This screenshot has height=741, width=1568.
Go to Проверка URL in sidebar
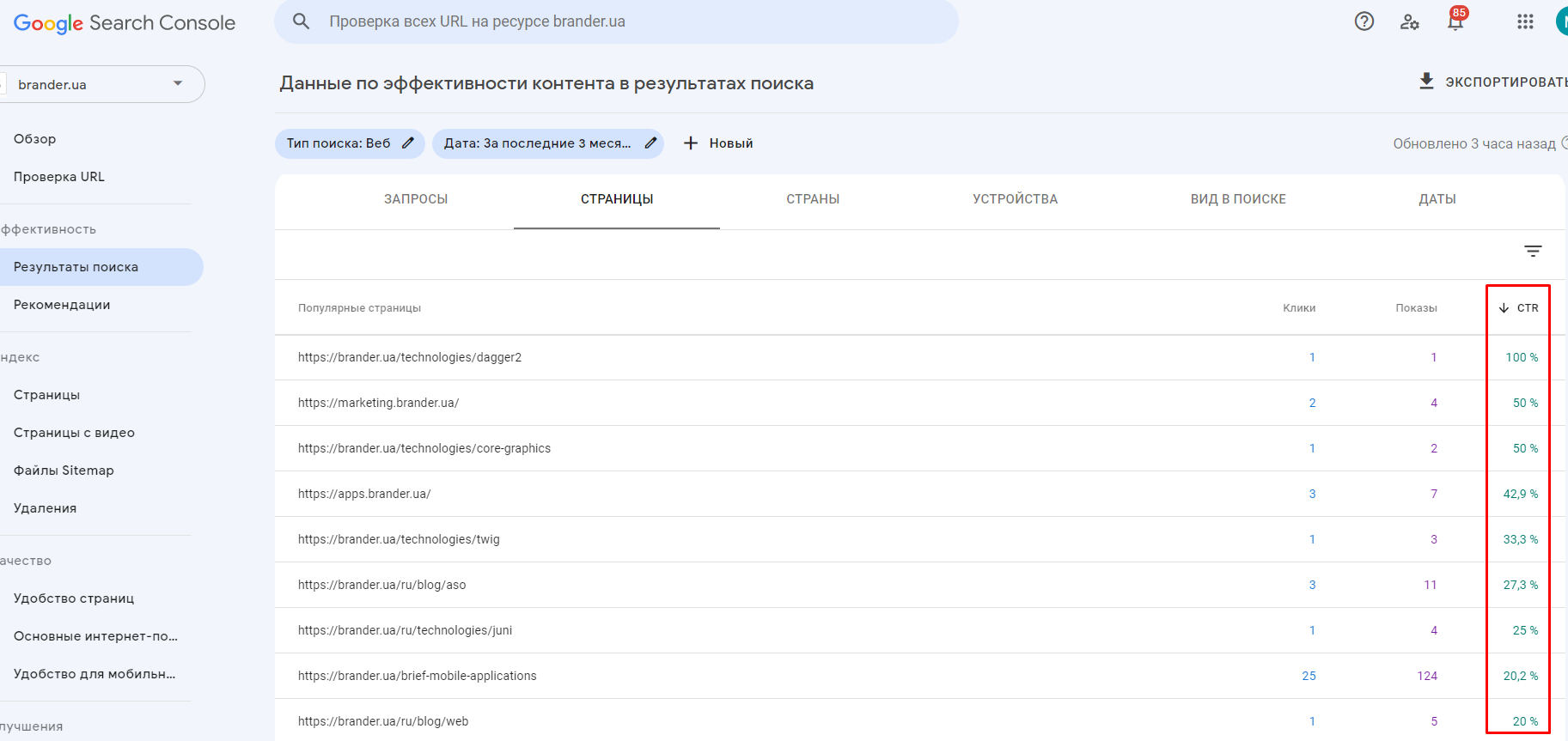[x=59, y=177]
